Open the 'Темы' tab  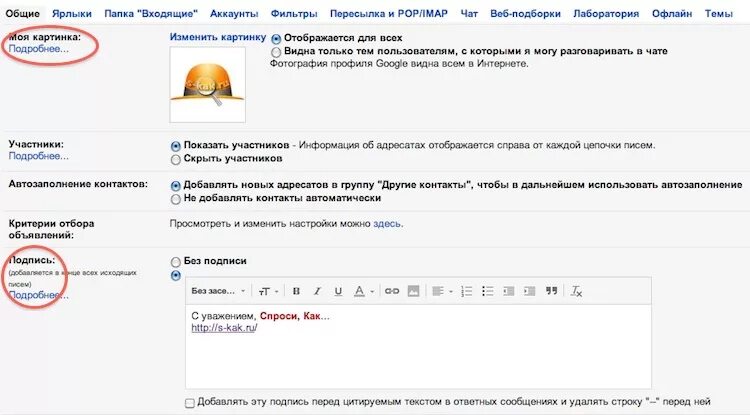pyautogui.click(x=718, y=13)
